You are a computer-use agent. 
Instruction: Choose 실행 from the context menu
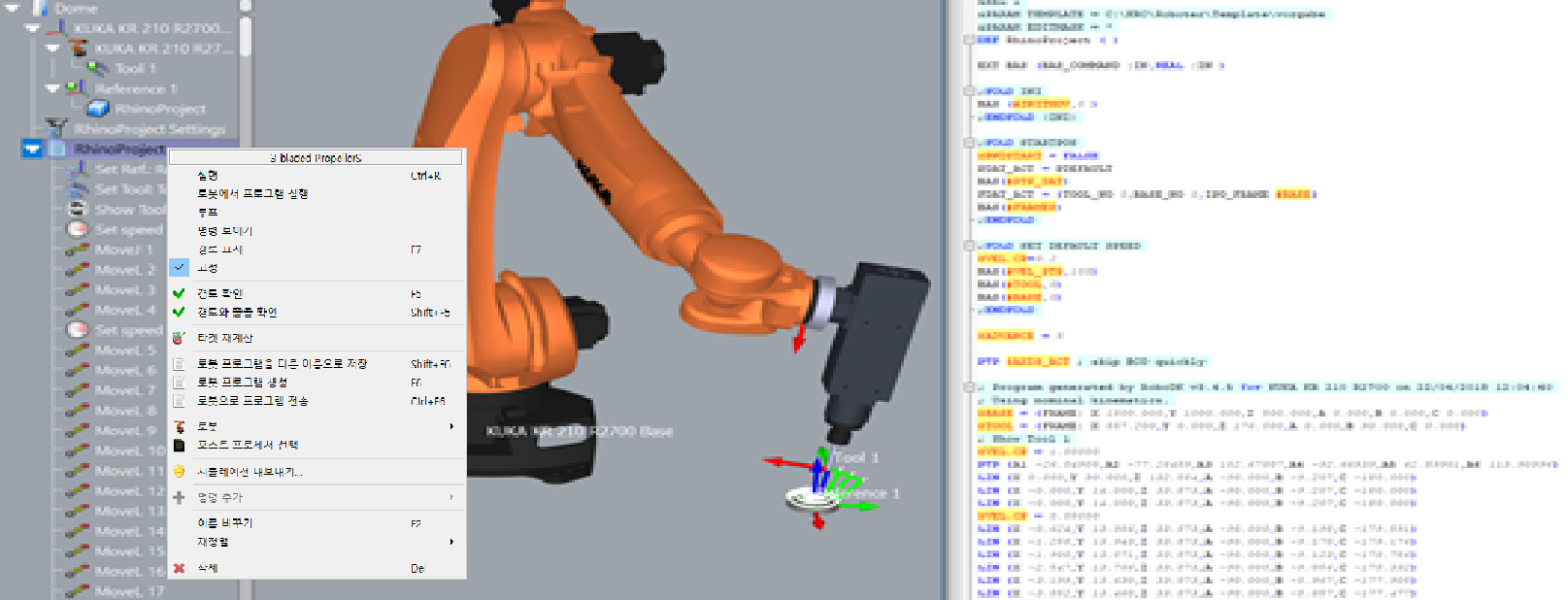[x=317, y=176]
